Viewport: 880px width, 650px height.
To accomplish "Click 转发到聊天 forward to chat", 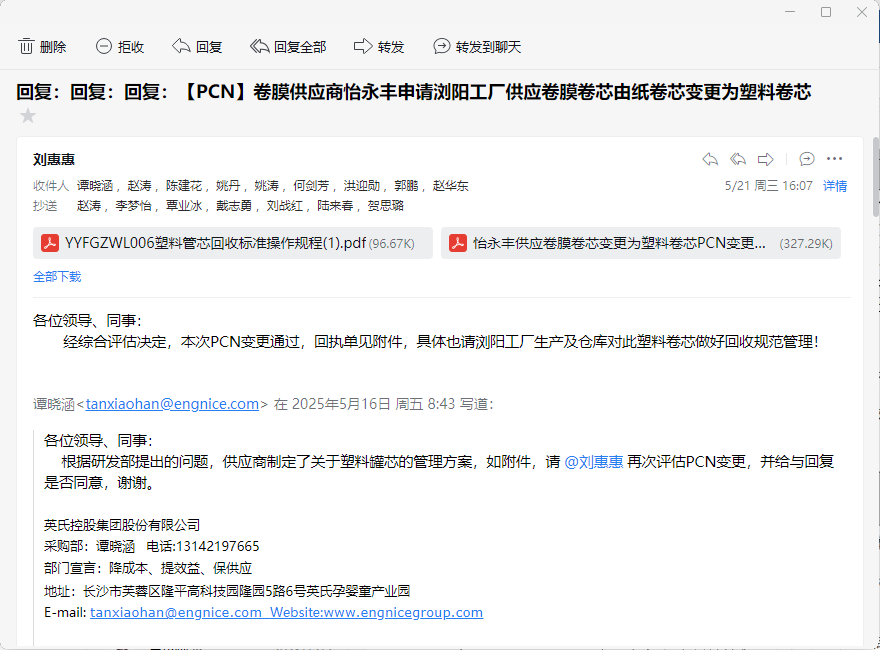I will [x=477, y=47].
